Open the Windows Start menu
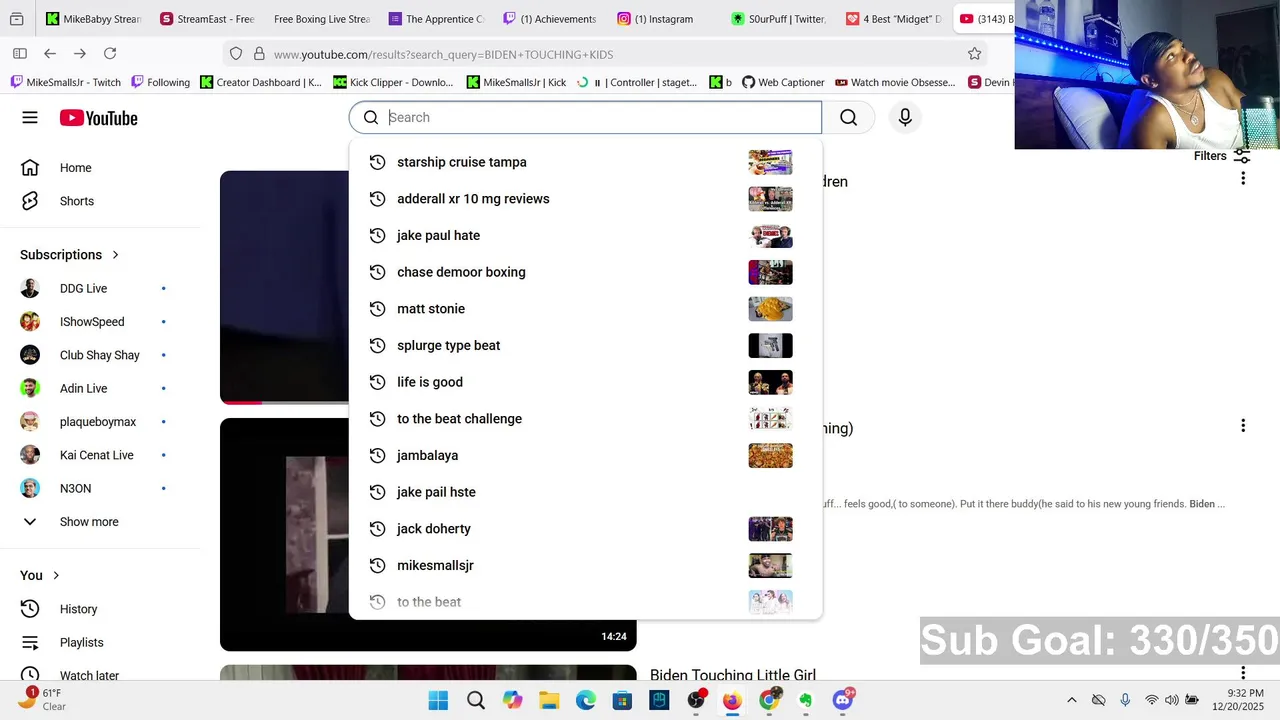 coord(438,701)
